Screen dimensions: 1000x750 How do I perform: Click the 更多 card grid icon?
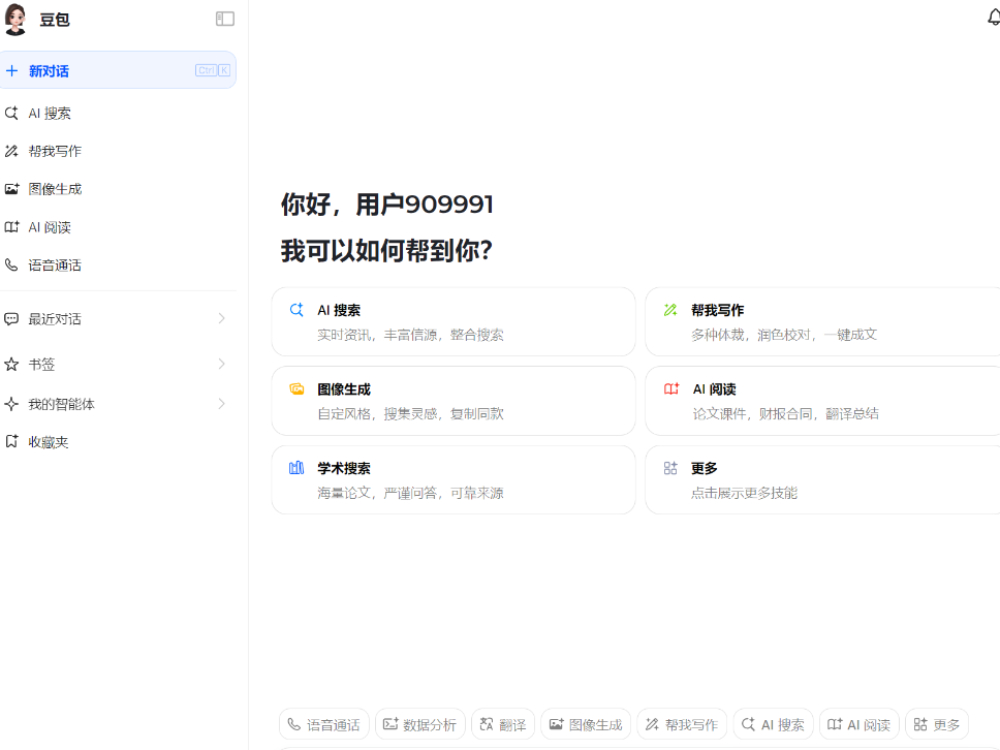tap(670, 468)
